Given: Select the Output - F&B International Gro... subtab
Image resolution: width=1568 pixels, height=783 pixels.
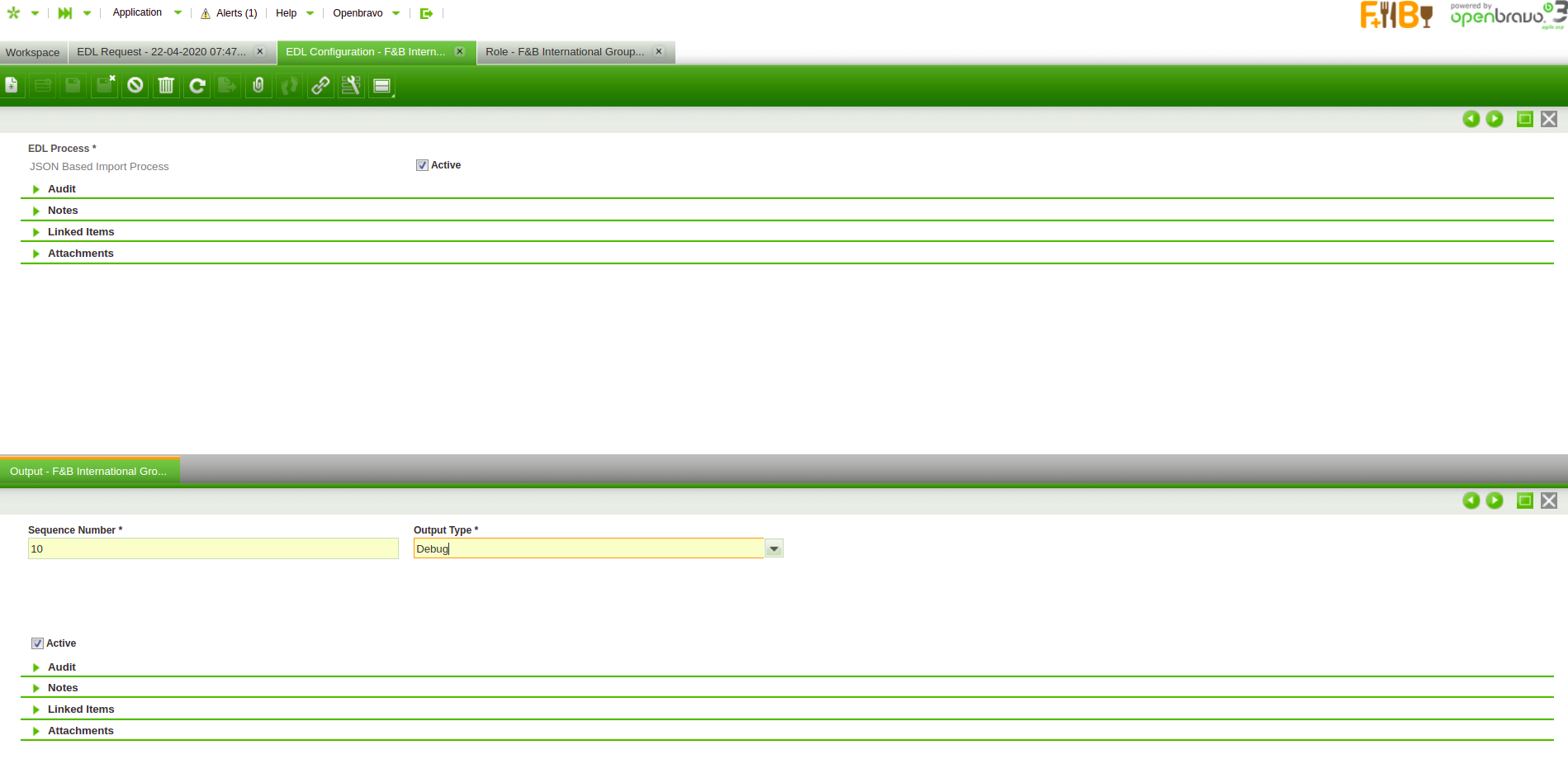Looking at the screenshot, I should (88, 472).
